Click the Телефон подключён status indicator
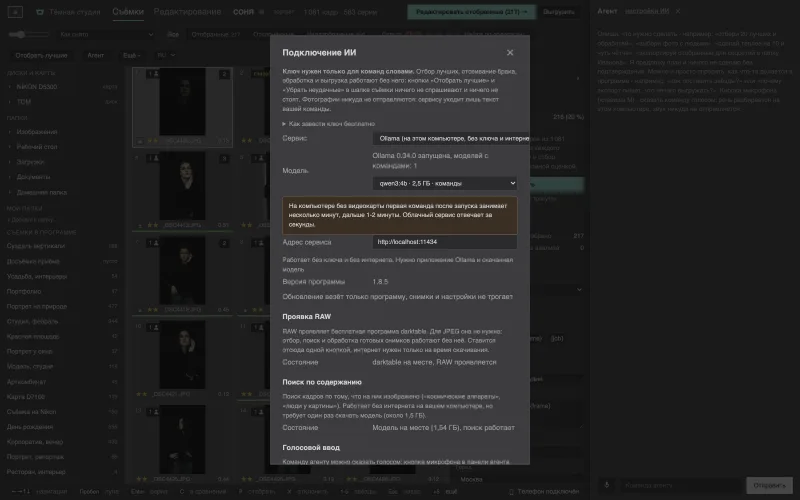The image size is (800, 500). pyautogui.click(x=544, y=491)
